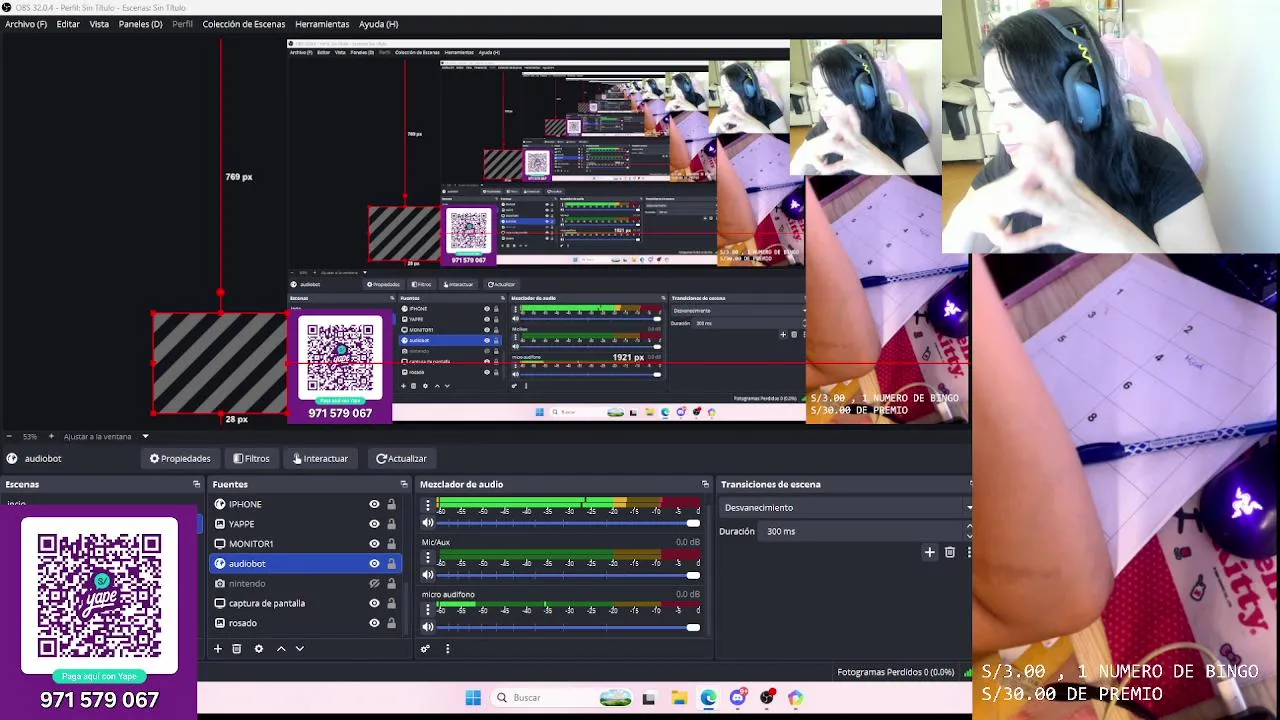Hide the IPHONE source
This screenshot has height=720, width=1280.
click(374, 504)
